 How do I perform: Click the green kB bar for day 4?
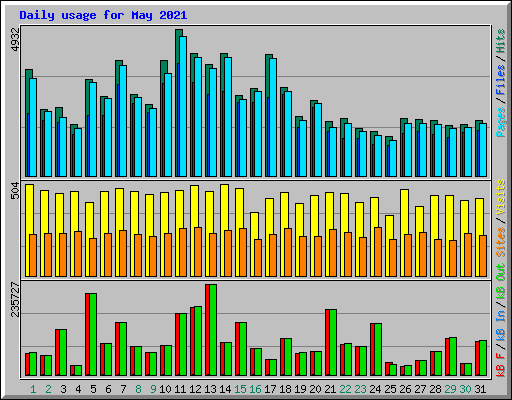pos(78,370)
